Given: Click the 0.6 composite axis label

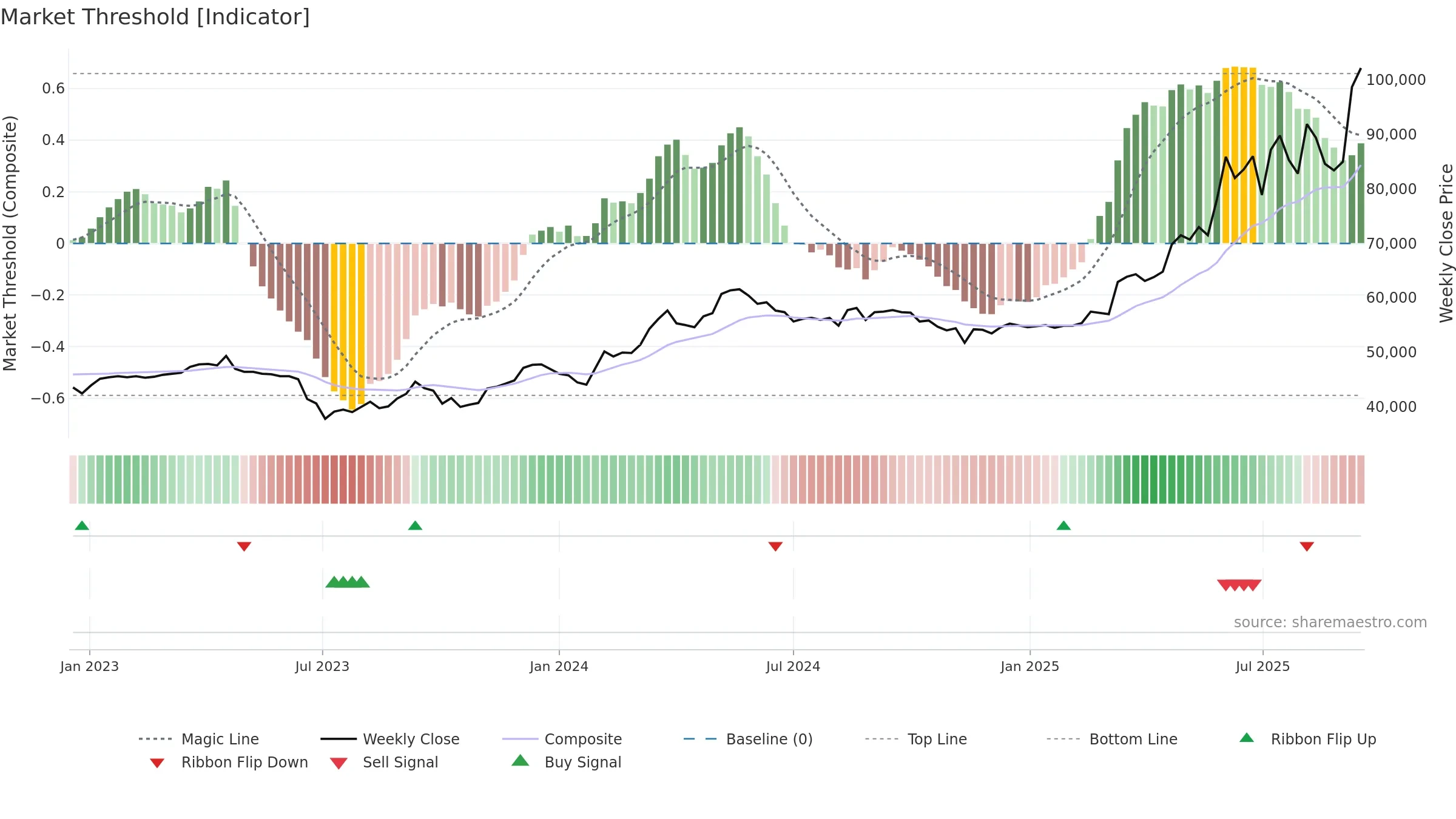Looking at the screenshot, I should tap(53, 89).
